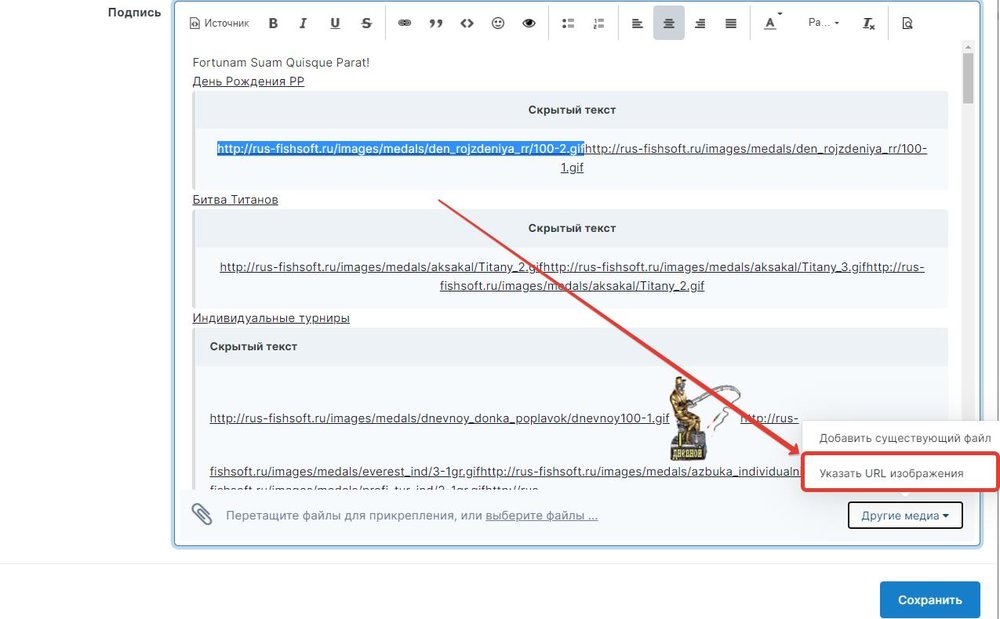1000x619 pixels.
Task: Open the Другие медиа dropdown
Action: (x=905, y=515)
